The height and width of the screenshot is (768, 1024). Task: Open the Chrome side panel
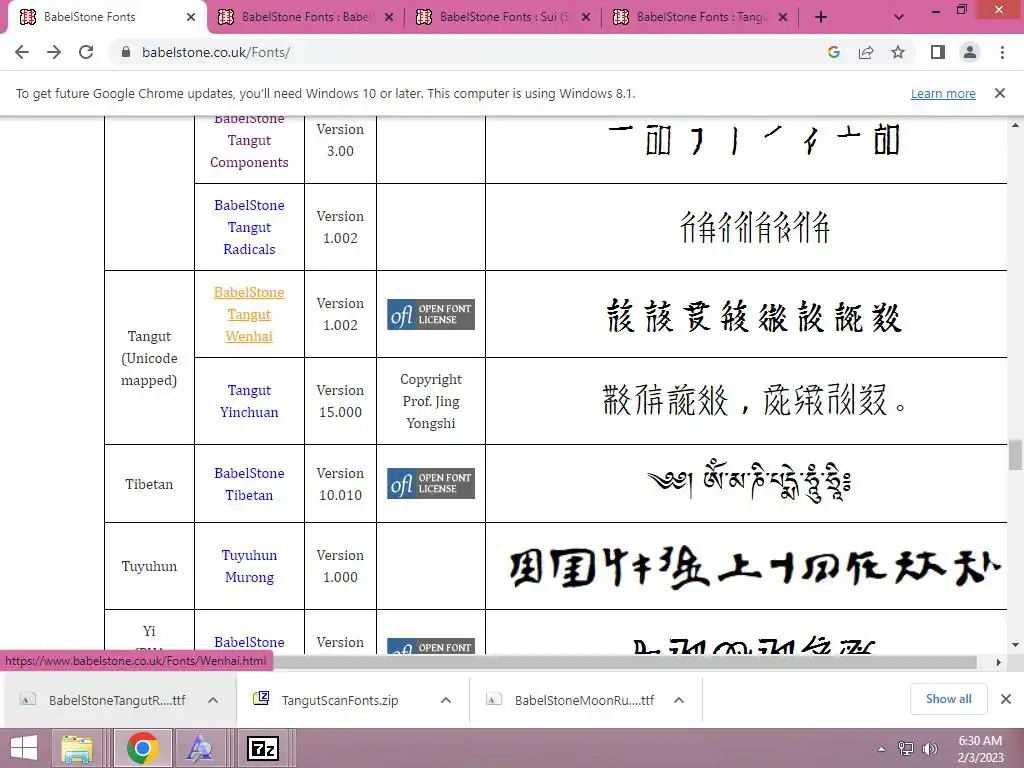[x=938, y=52]
